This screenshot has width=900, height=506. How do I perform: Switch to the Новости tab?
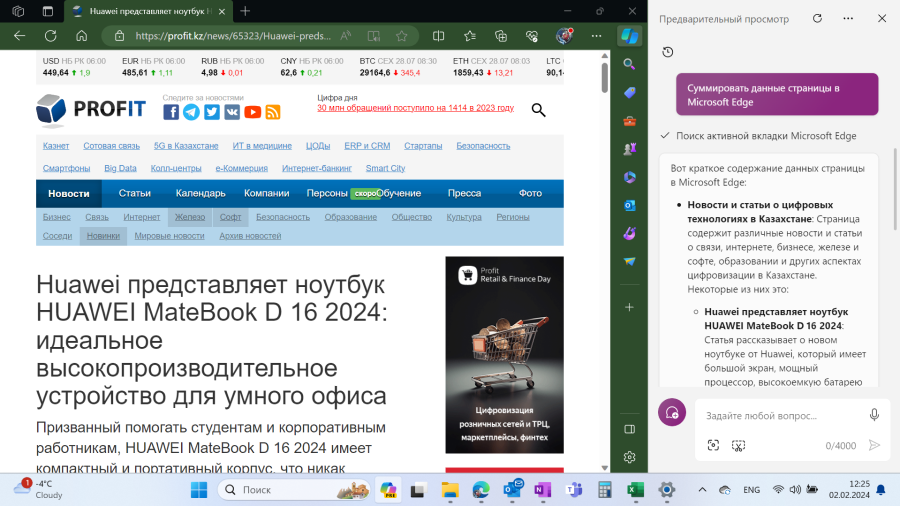69,193
